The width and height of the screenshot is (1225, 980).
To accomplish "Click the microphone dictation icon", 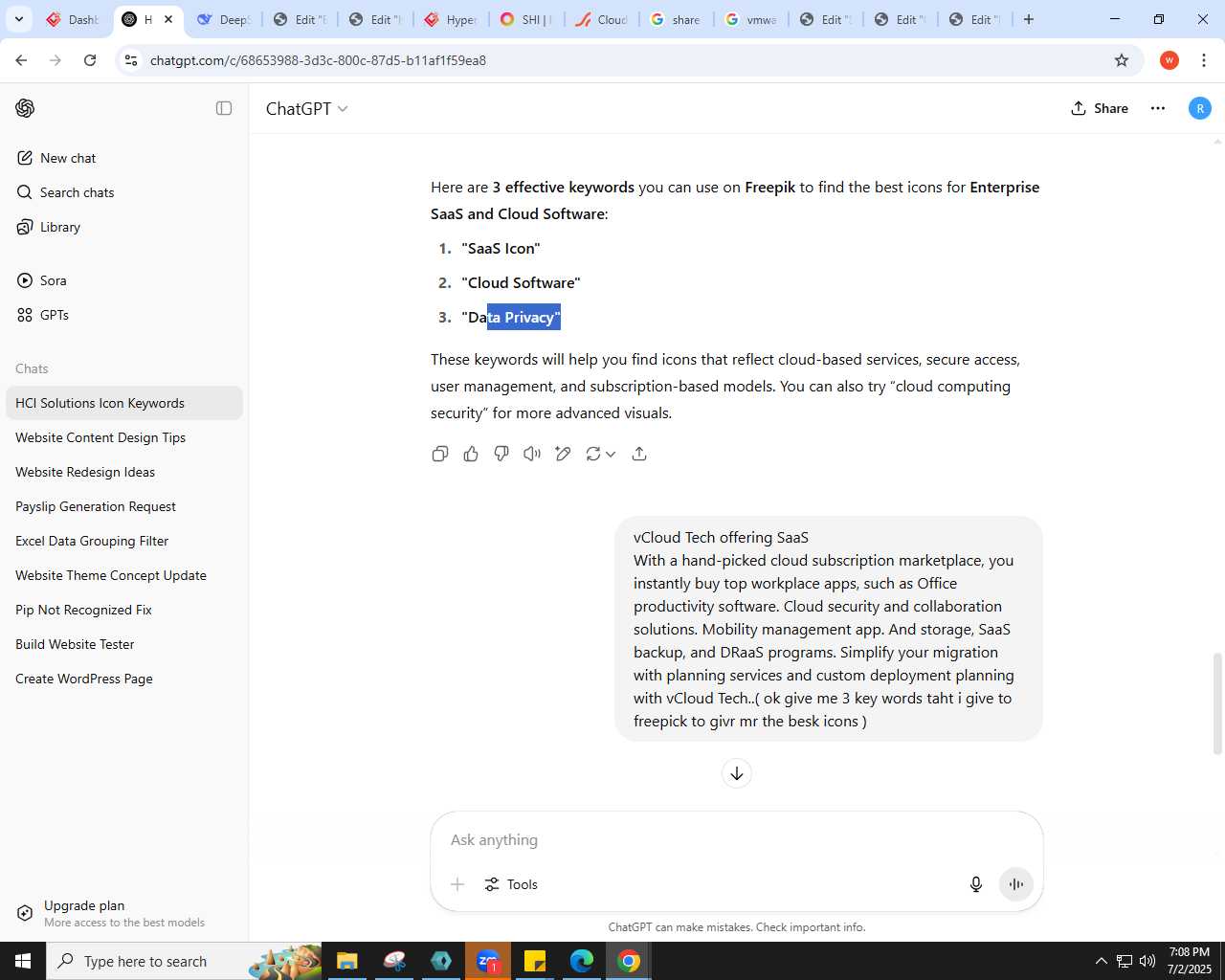I will (976, 884).
